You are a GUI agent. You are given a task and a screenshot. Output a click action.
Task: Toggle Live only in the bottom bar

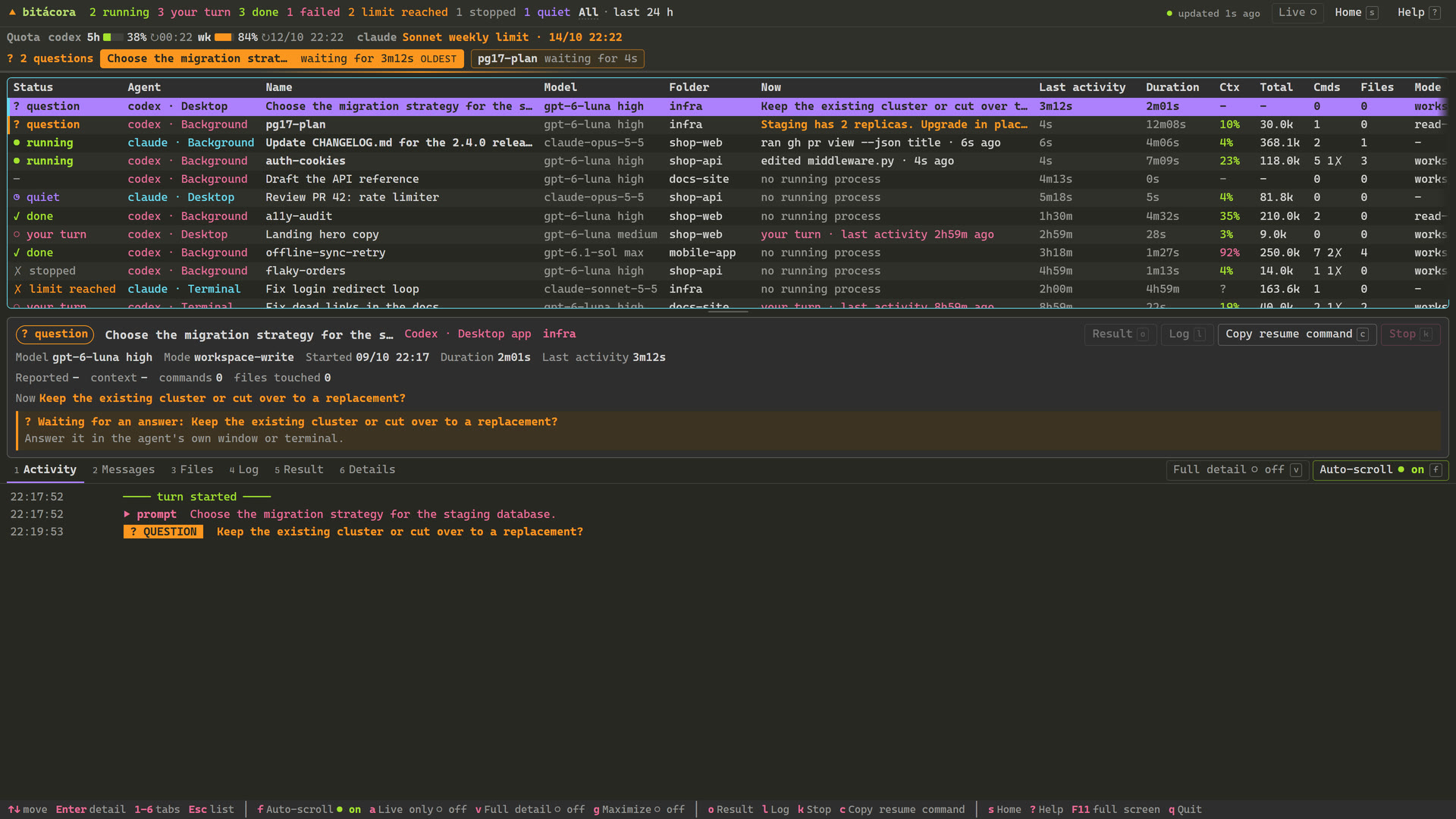418,809
